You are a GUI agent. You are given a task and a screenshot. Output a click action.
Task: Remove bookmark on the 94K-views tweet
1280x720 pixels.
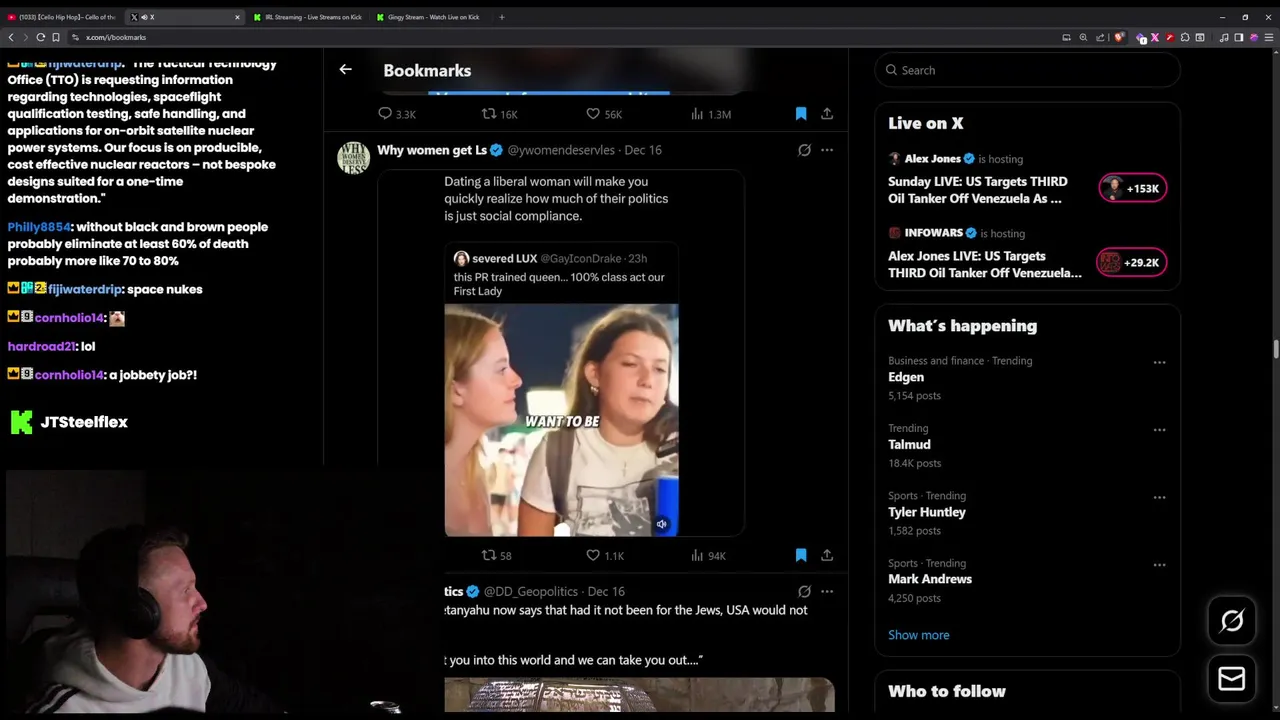coord(801,555)
